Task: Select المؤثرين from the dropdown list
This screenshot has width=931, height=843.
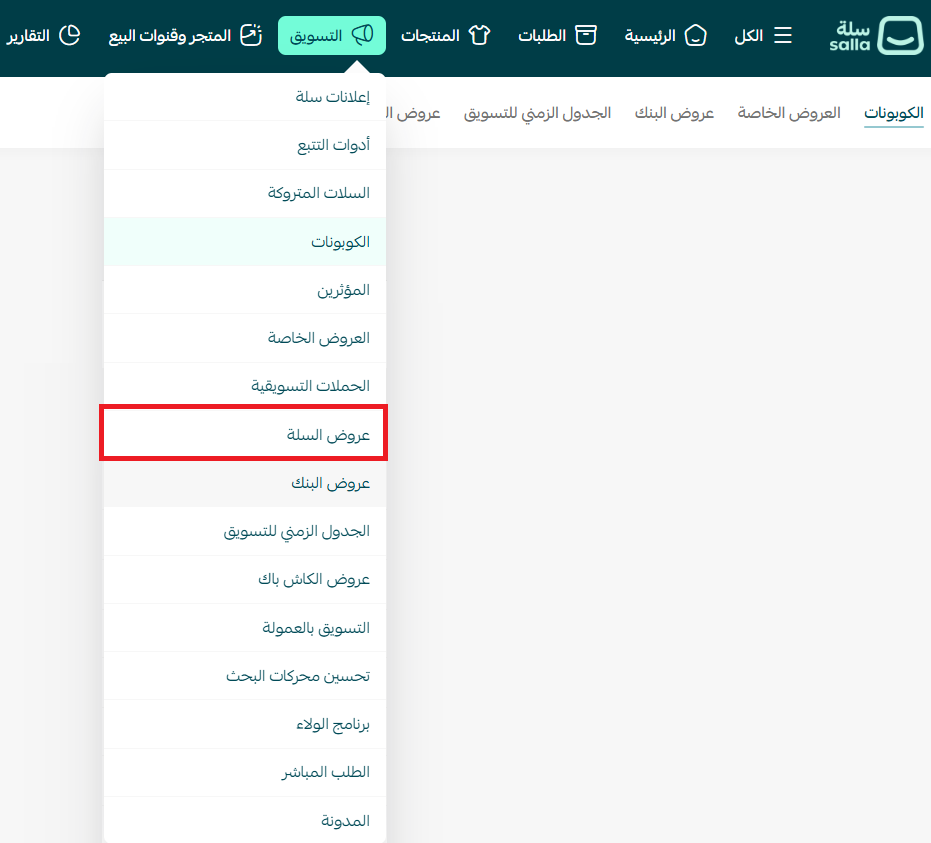Action: pyautogui.click(x=343, y=290)
